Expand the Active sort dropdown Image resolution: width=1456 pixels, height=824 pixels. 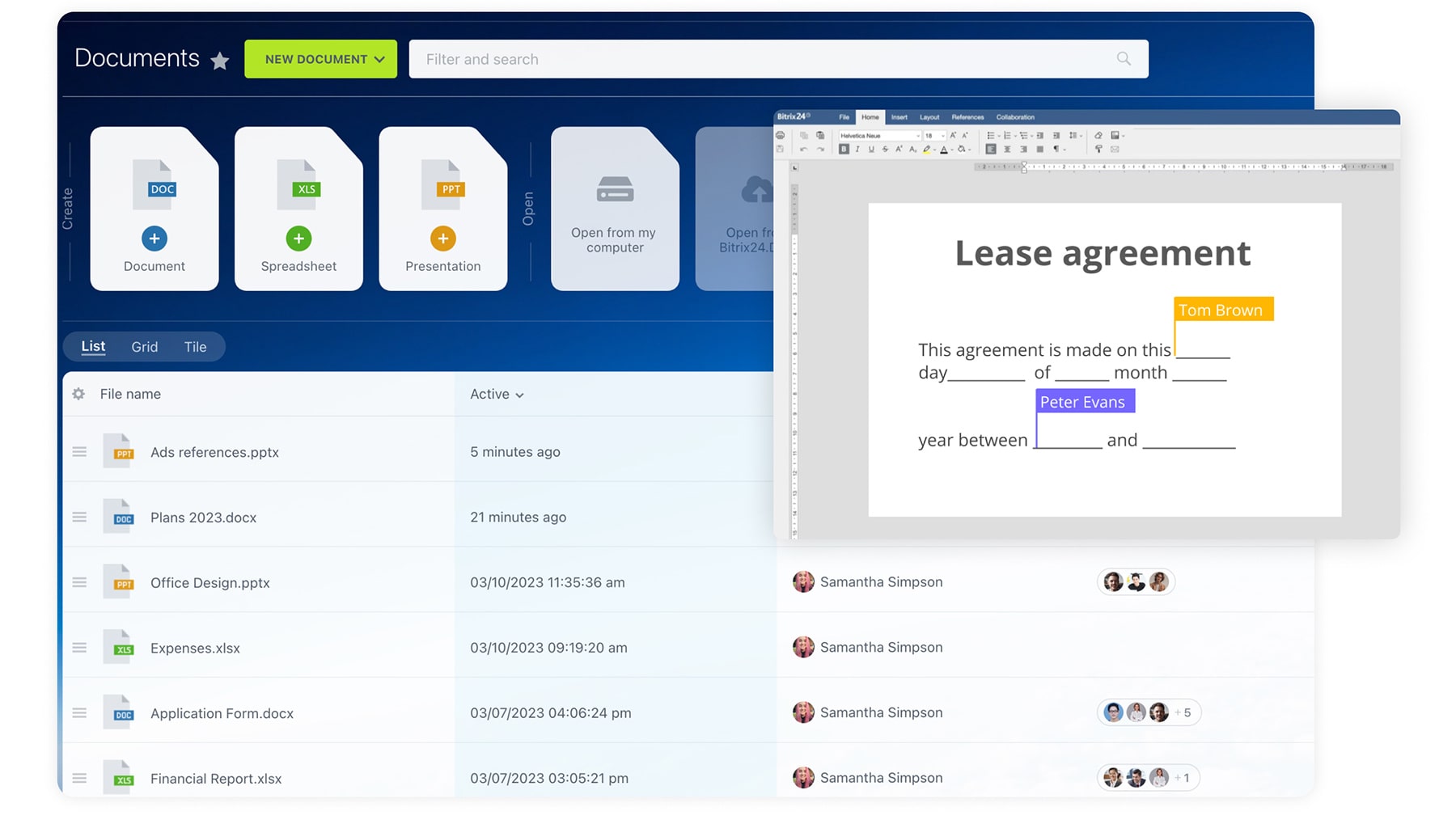point(497,394)
